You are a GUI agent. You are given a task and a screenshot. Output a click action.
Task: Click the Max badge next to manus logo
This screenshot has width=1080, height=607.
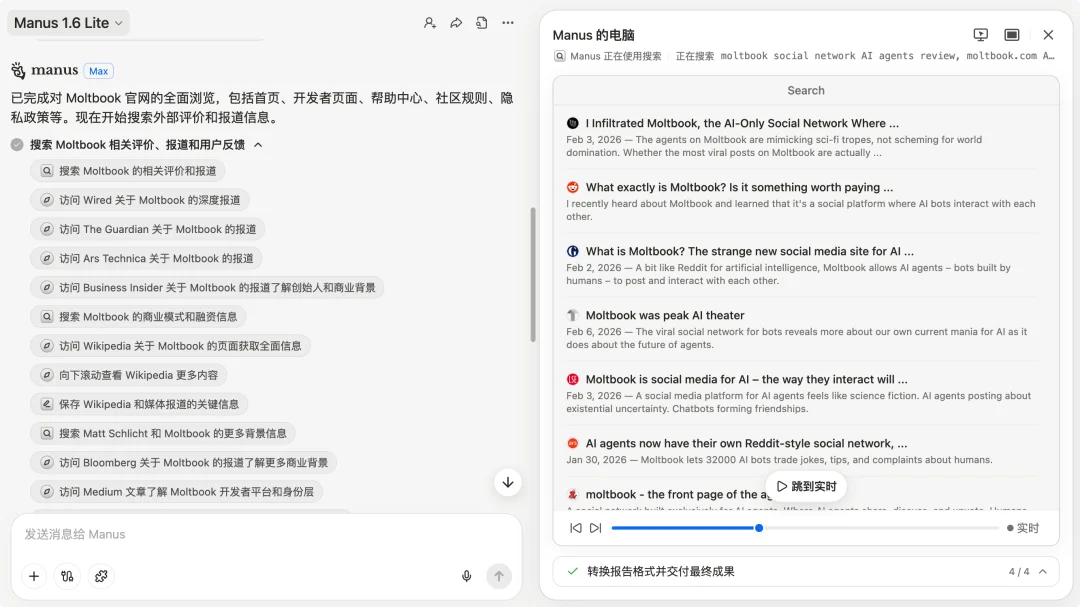[x=98, y=70]
